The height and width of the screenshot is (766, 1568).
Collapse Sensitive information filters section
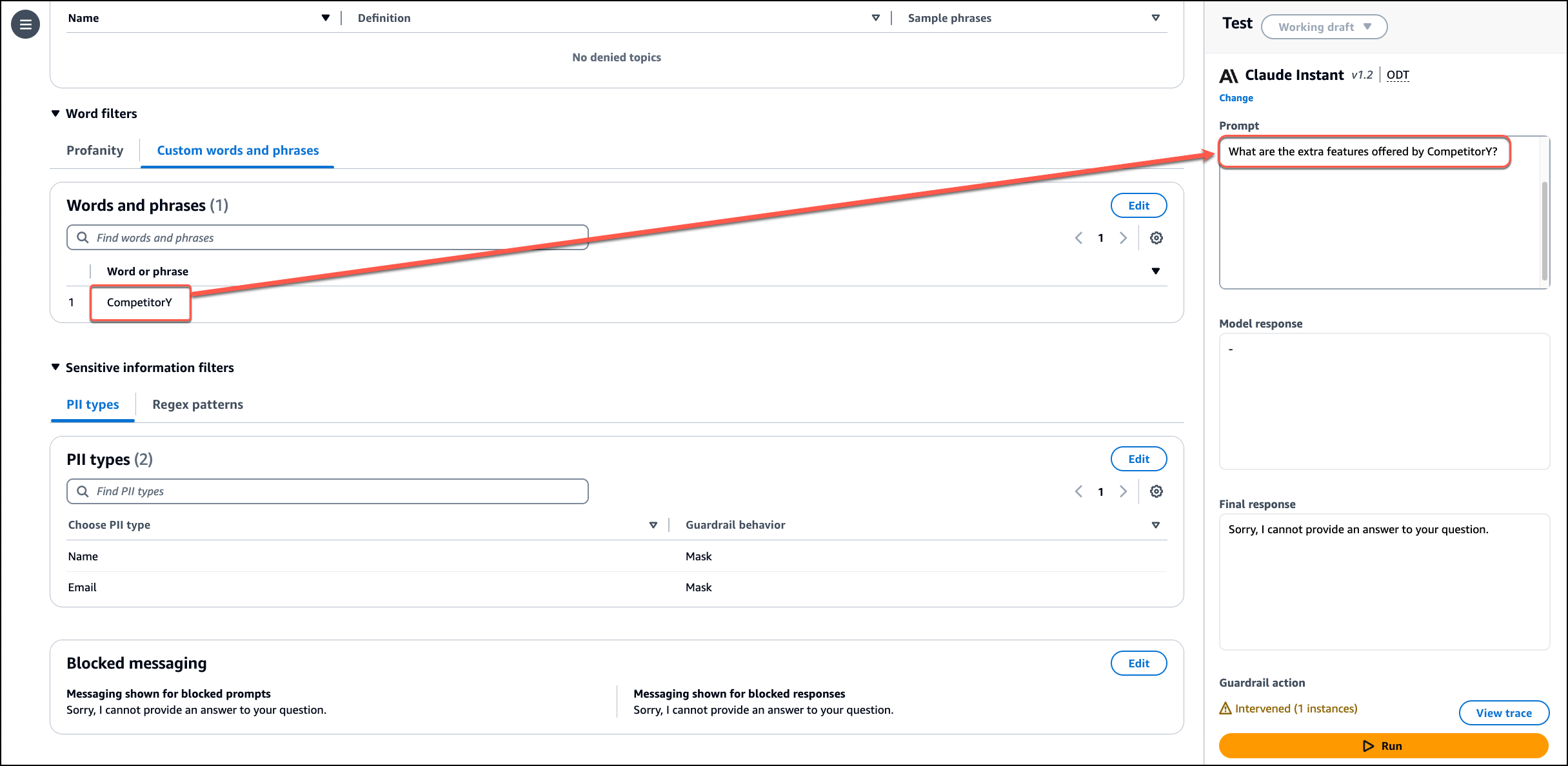pos(55,368)
